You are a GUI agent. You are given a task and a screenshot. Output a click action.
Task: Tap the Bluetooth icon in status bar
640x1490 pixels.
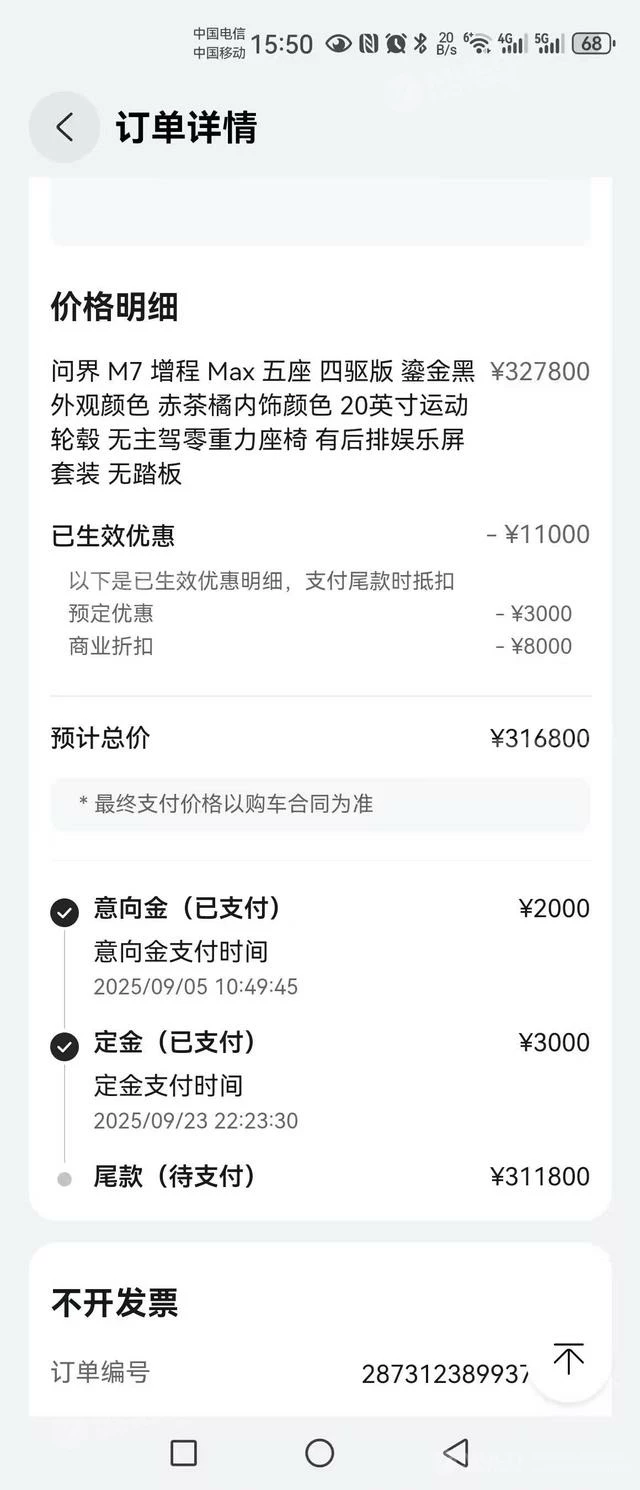[421, 43]
